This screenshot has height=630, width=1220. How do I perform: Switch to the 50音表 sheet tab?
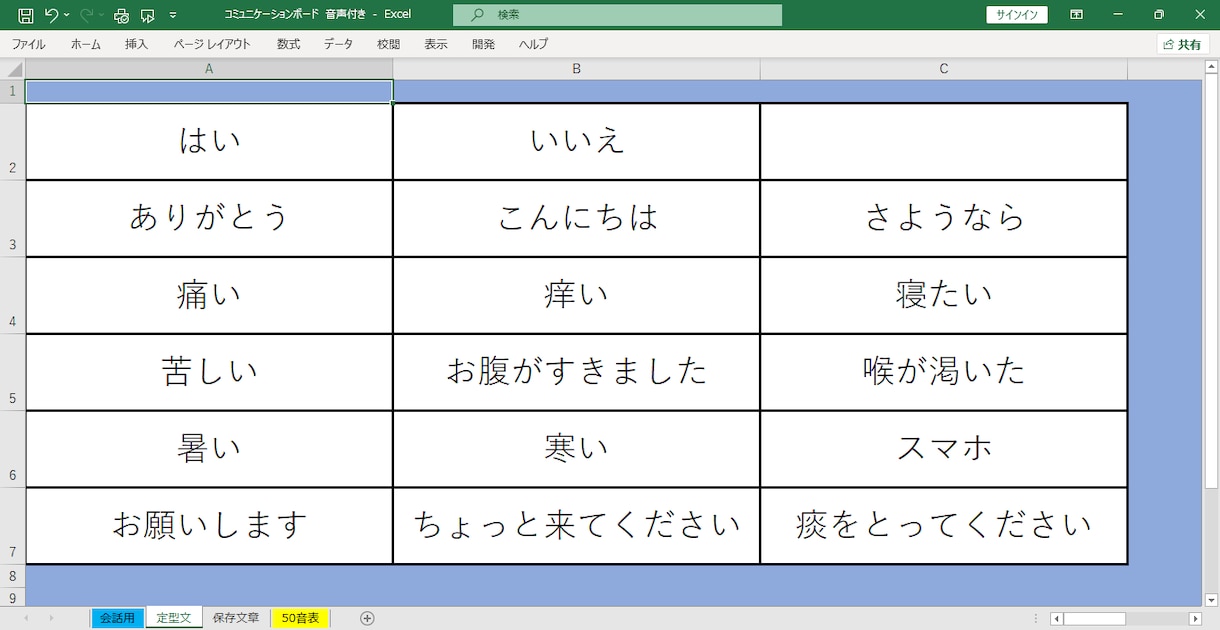pyautogui.click(x=300, y=618)
